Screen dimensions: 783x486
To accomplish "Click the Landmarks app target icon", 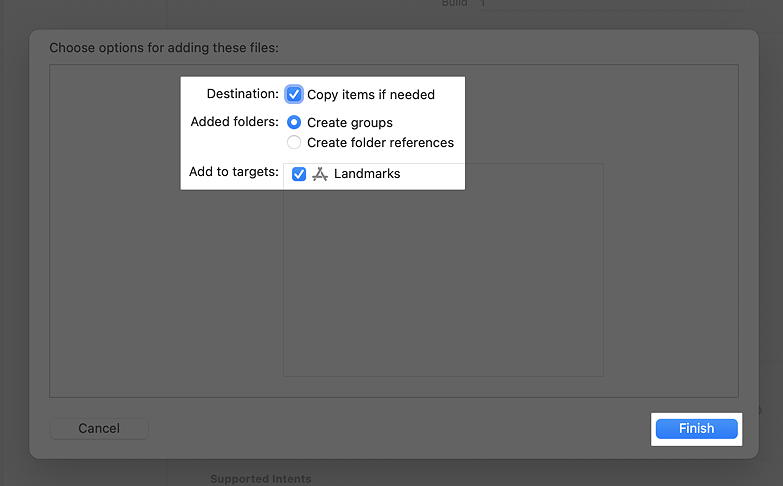I will pos(320,174).
